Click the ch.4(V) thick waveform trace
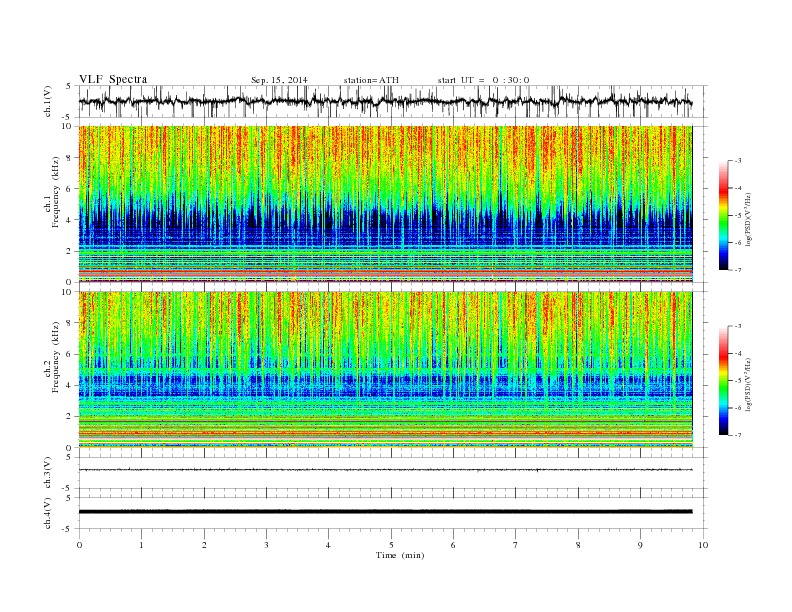Image resolution: width=792 pixels, height=612 pixels. (x=385, y=512)
